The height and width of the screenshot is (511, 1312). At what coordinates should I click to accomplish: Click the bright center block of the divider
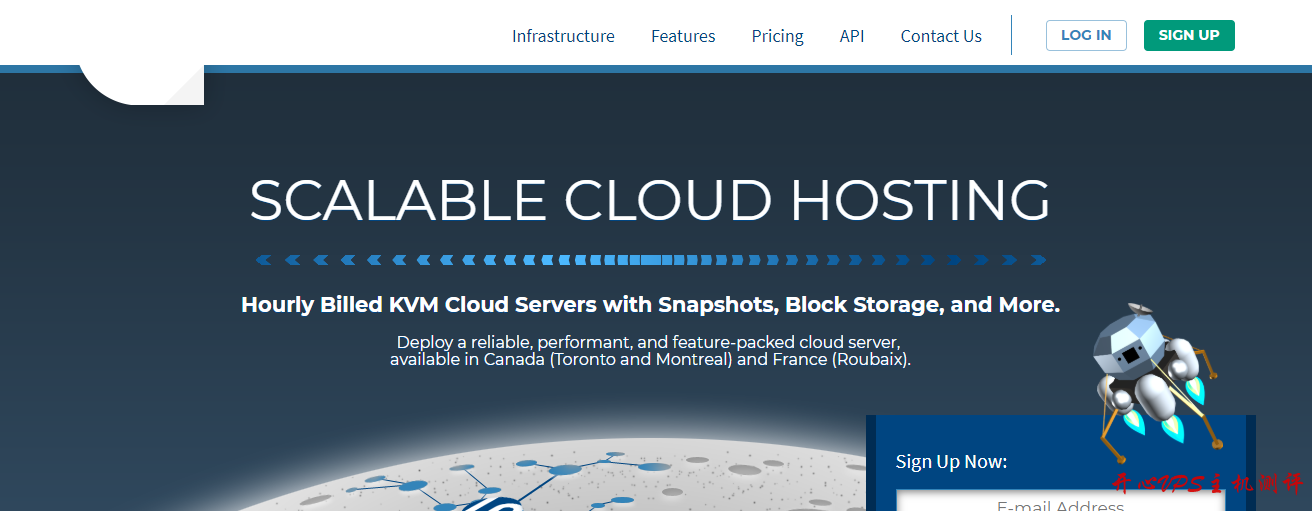pyautogui.click(x=650, y=260)
